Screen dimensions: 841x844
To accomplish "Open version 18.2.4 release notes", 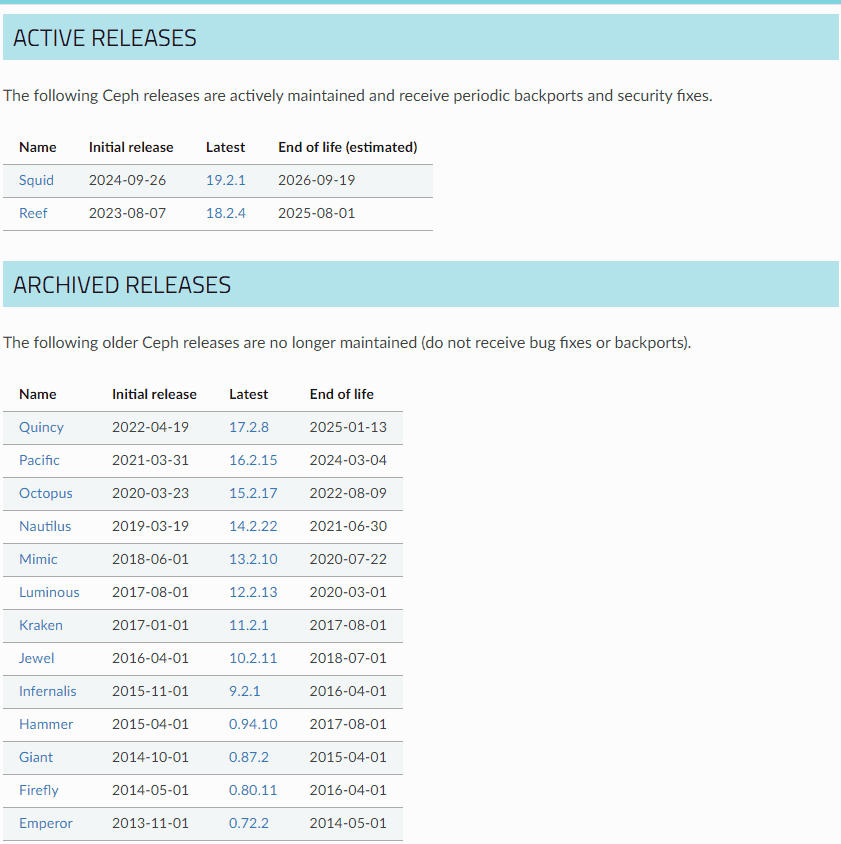I will tap(225, 213).
